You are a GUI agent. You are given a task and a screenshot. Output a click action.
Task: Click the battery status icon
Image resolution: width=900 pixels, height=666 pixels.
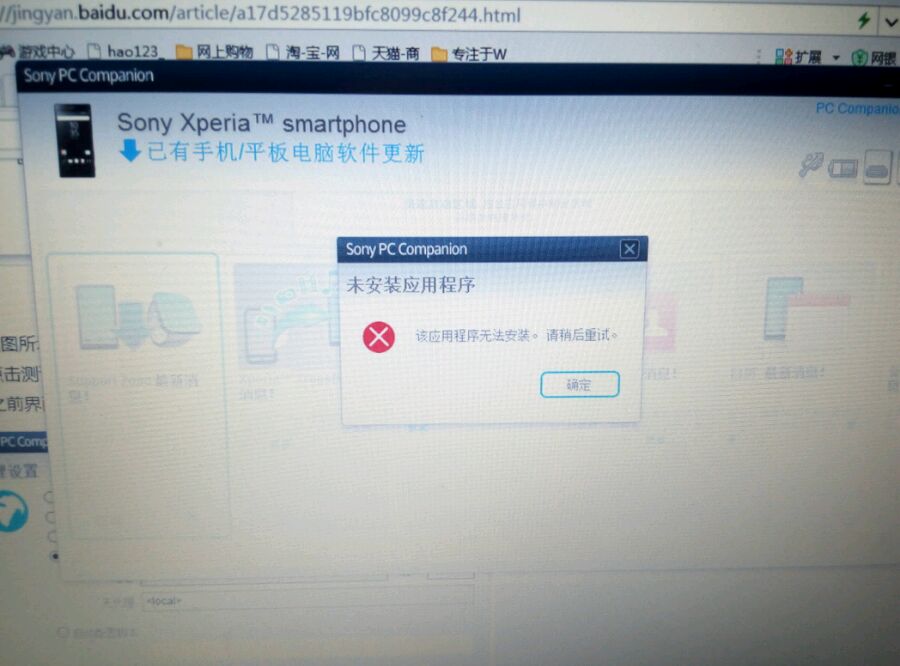tap(843, 169)
